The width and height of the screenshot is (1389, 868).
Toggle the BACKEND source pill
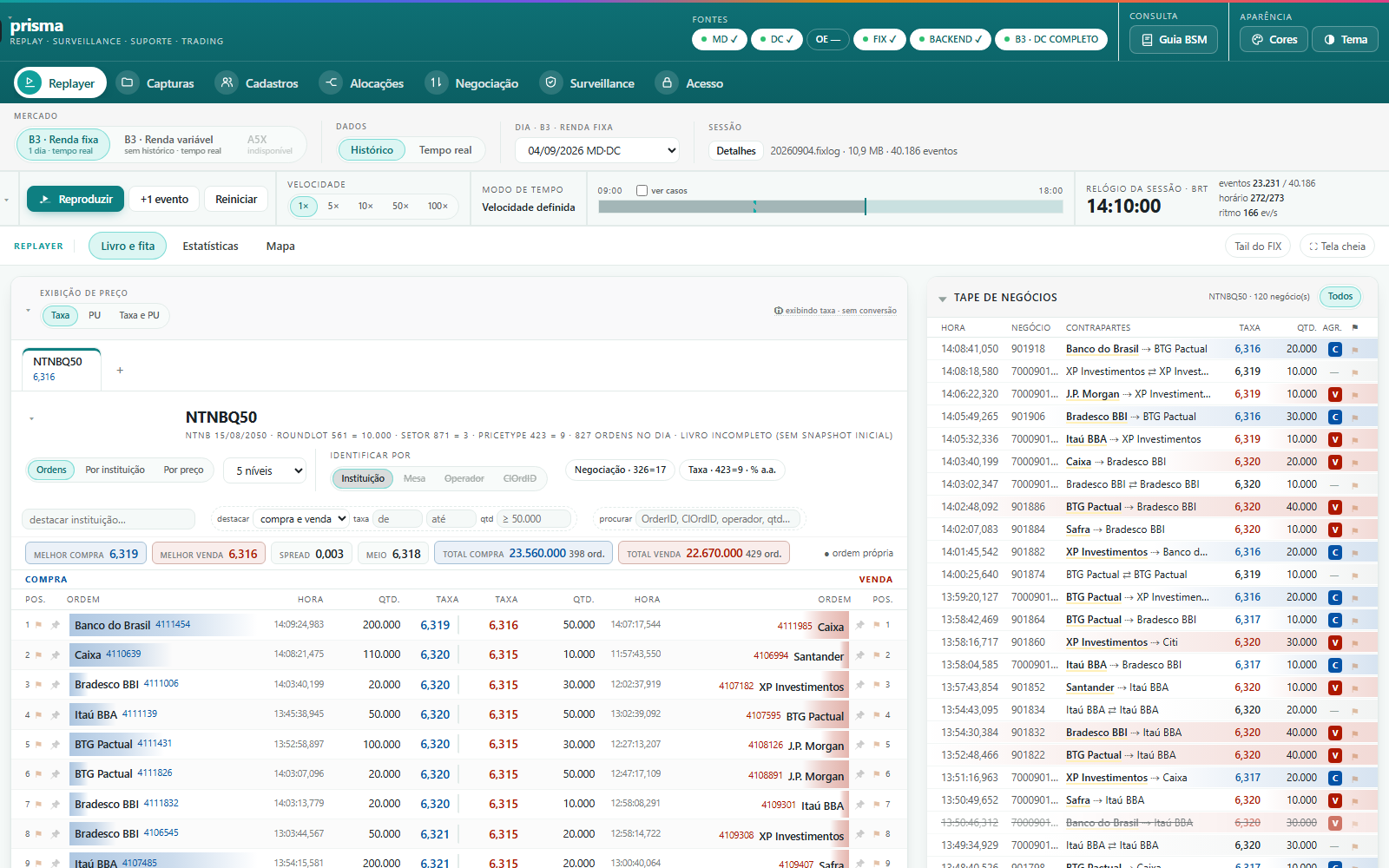click(x=951, y=39)
